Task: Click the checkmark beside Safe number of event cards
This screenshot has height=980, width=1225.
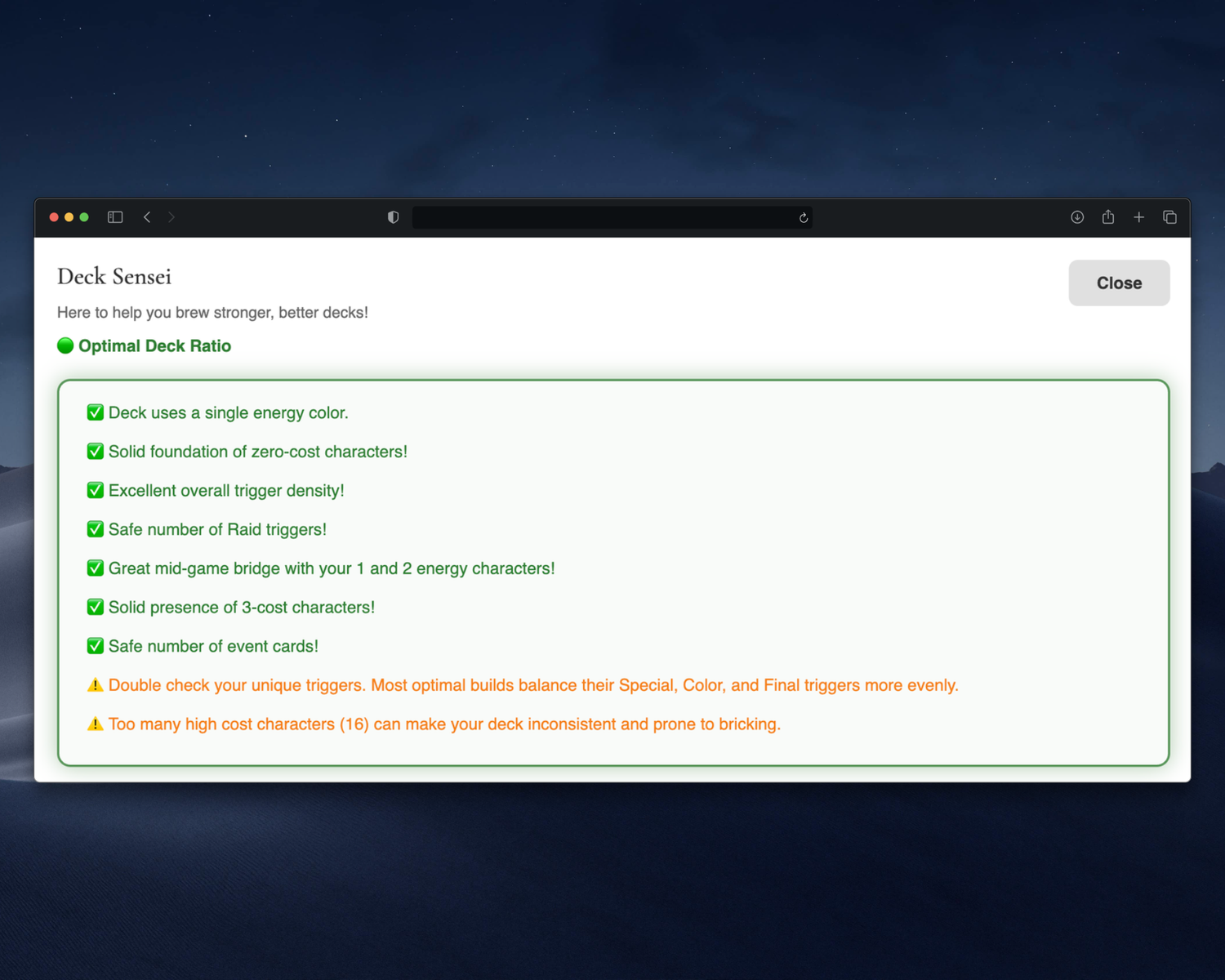Action: point(95,645)
